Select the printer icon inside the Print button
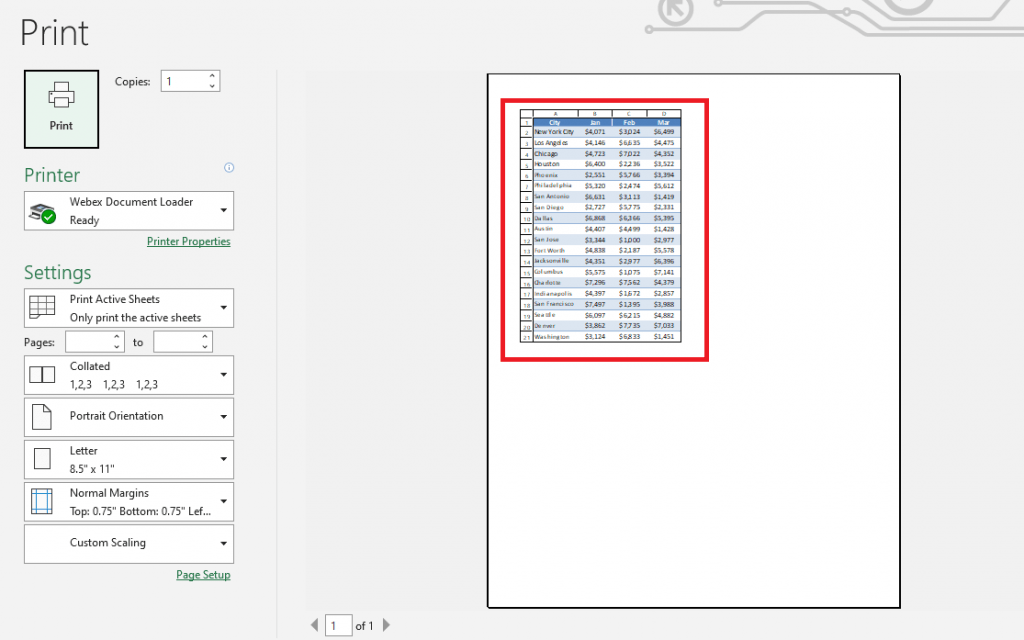This screenshot has width=1024, height=640. coord(60,95)
